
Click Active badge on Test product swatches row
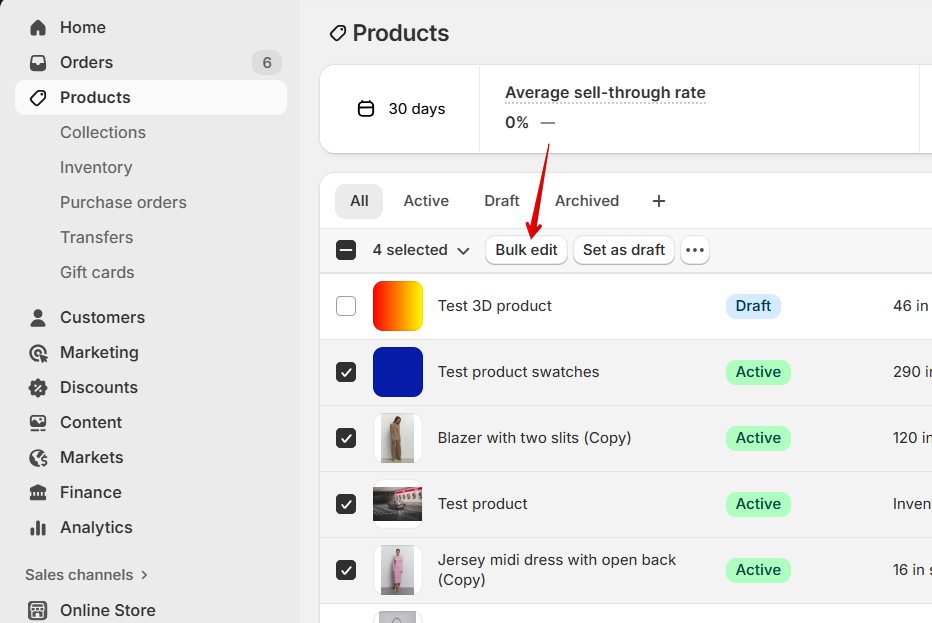pyautogui.click(x=758, y=372)
